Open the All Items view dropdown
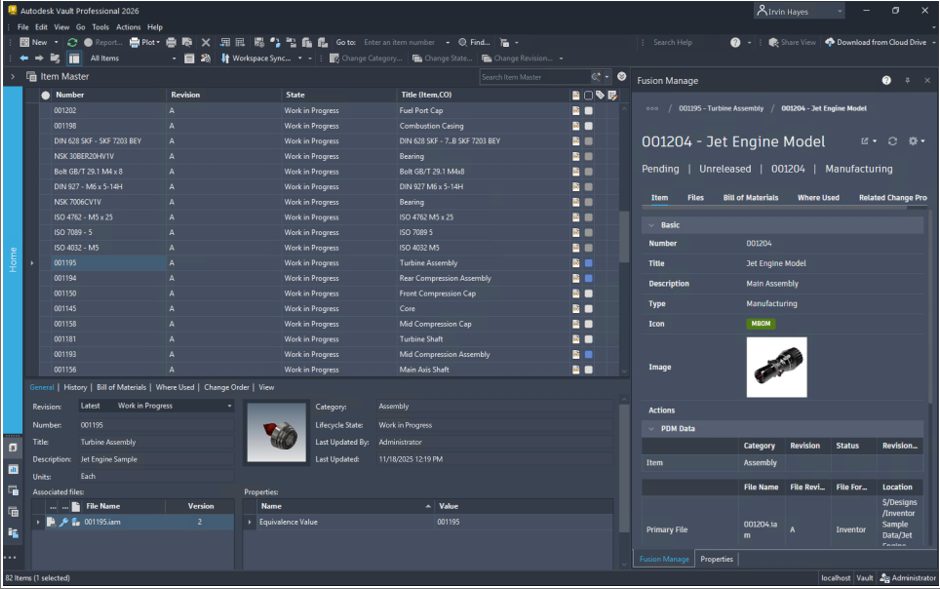This screenshot has height=589, width=940. coord(174,57)
